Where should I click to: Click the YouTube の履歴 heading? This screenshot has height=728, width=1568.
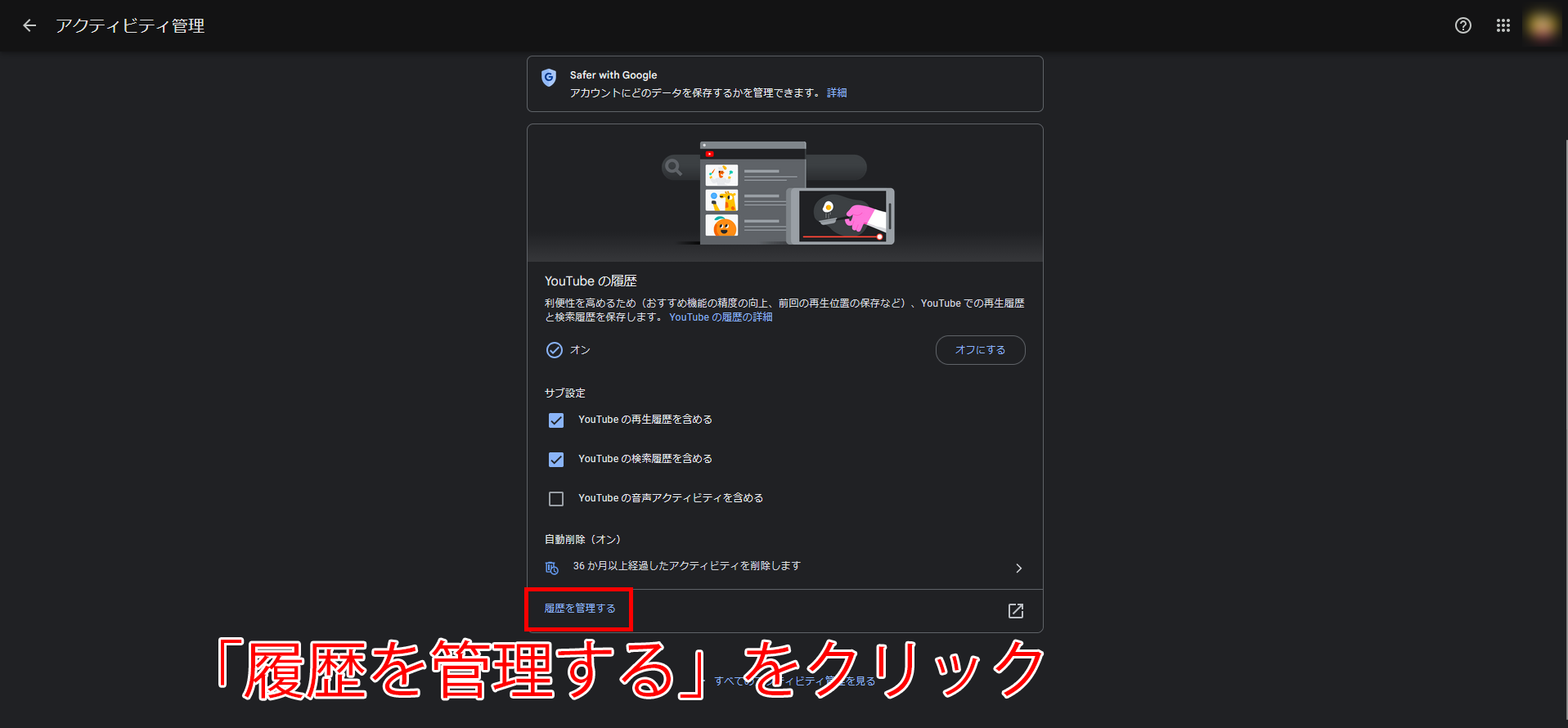591,281
